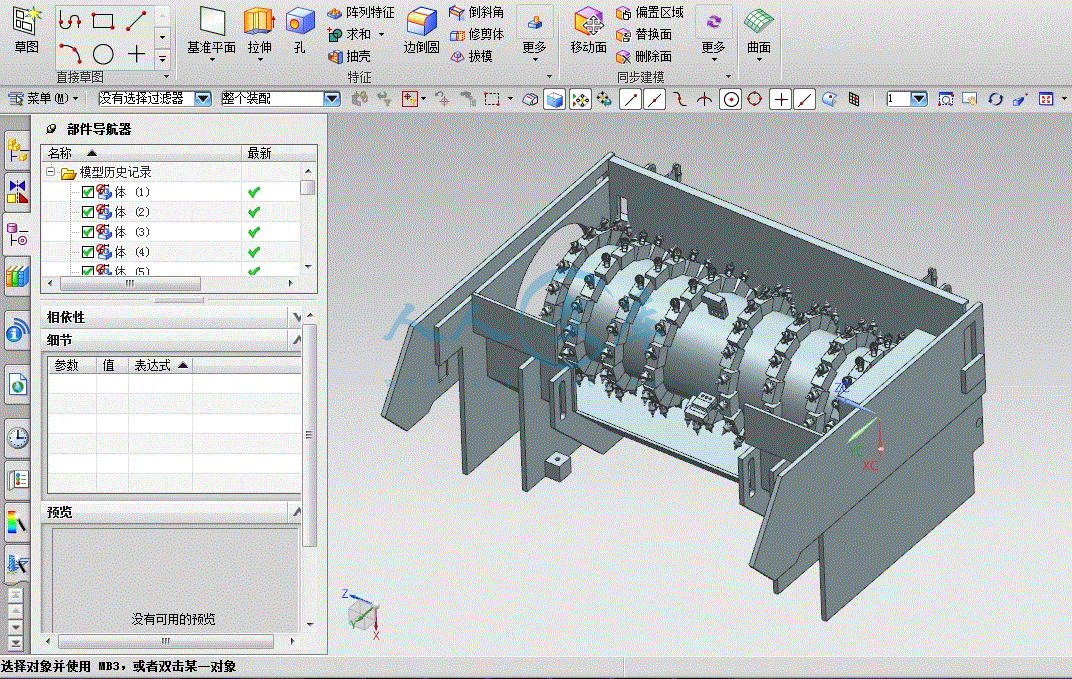
Task: Open the Reuse Library books icon
Action: (x=17, y=277)
